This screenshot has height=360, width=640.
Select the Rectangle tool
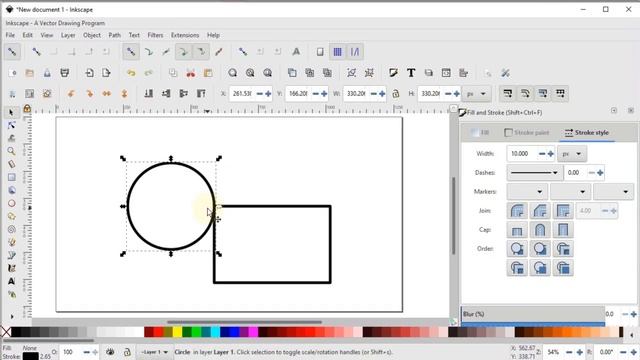(11, 177)
